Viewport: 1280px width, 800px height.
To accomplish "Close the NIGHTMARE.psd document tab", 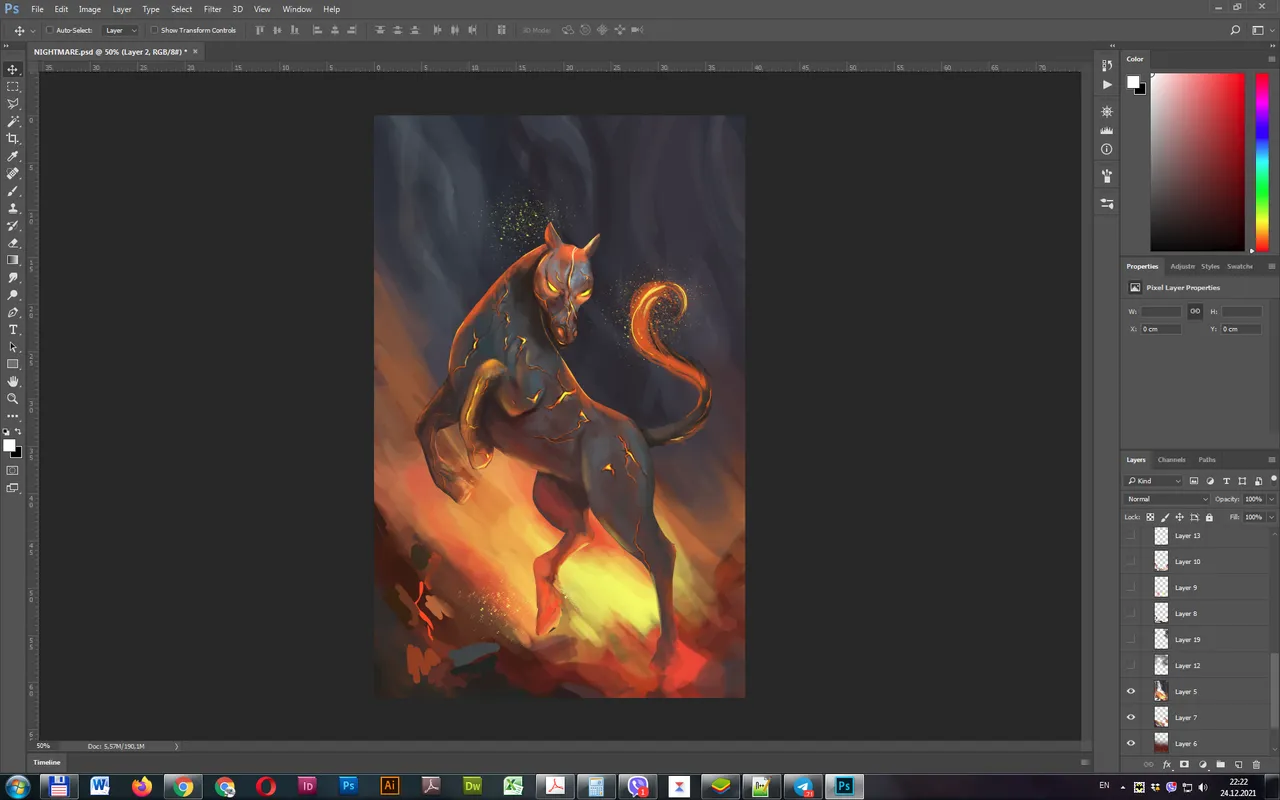I will coord(195,51).
